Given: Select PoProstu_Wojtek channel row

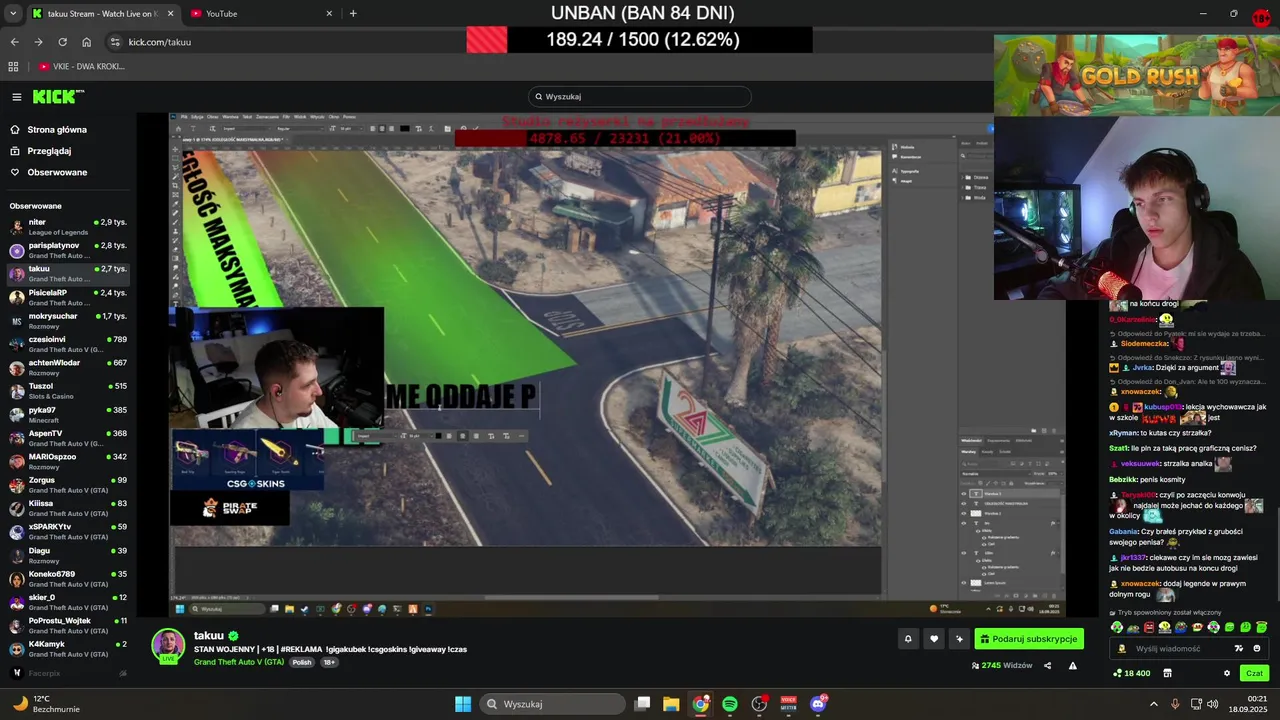Looking at the screenshot, I should [x=68, y=625].
